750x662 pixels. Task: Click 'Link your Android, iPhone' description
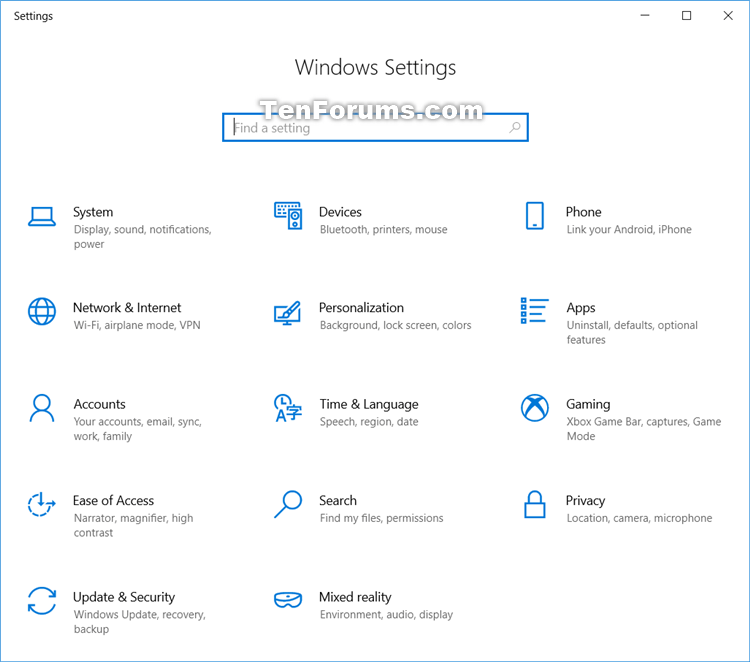(x=629, y=230)
